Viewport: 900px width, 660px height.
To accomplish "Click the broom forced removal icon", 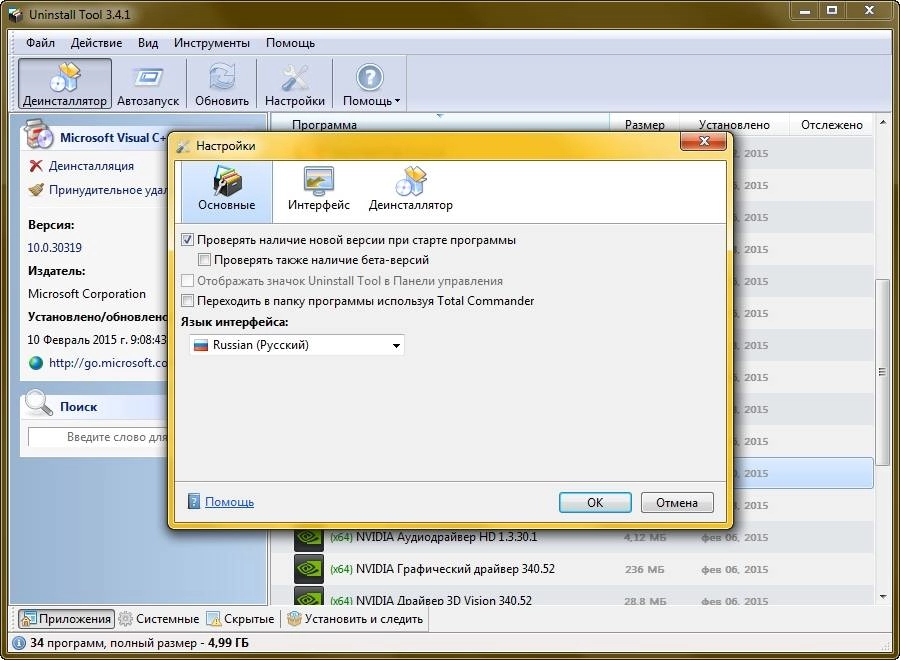I will pyautogui.click(x=36, y=189).
